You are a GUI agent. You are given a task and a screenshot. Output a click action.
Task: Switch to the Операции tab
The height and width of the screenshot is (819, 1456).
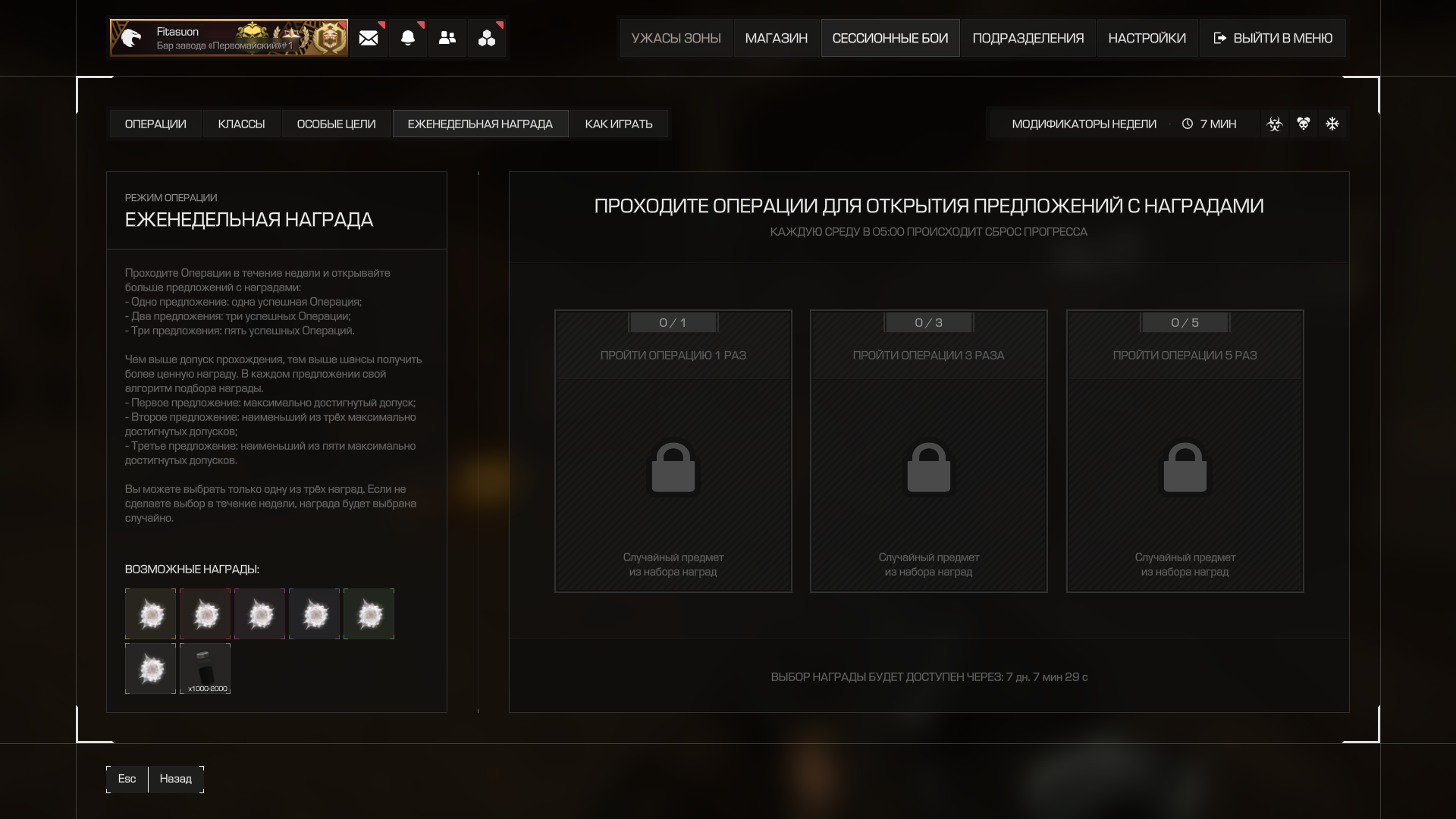tap(155, 124)
